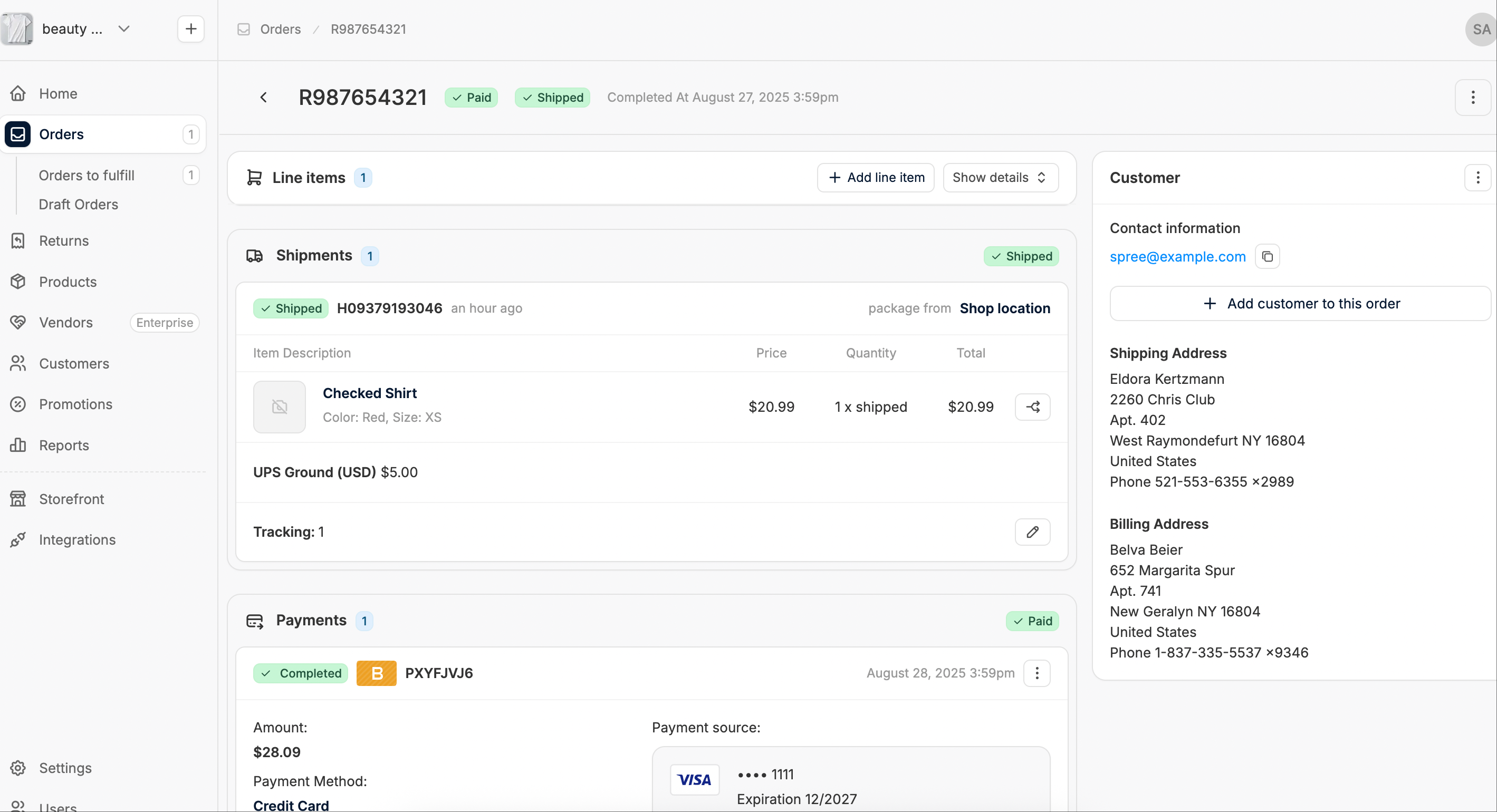
Task: Click the pencil icon to edit tracking
Action: pos(1032,531)
